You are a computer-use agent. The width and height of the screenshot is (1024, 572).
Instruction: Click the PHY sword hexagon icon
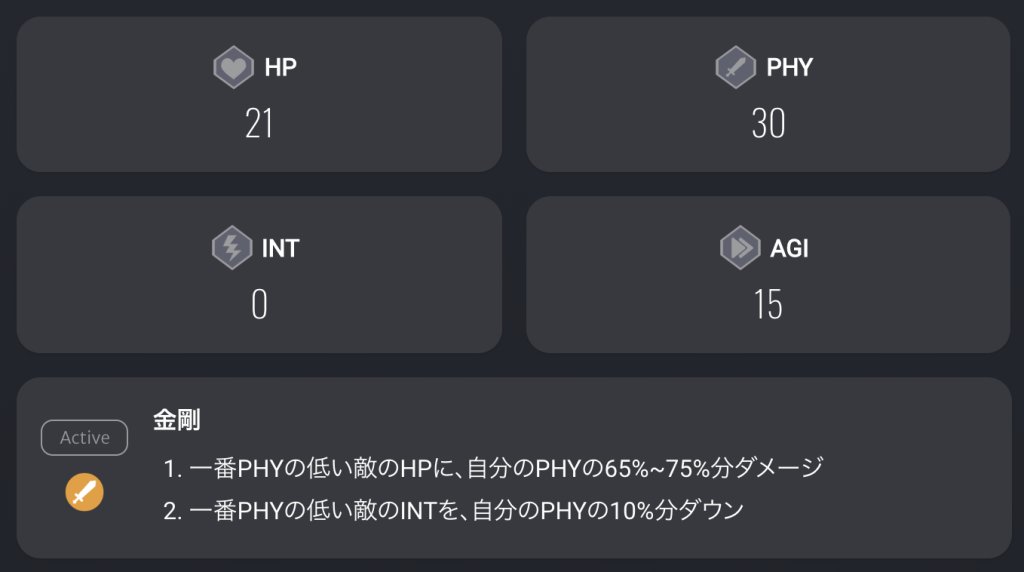(x=735, y=68)
